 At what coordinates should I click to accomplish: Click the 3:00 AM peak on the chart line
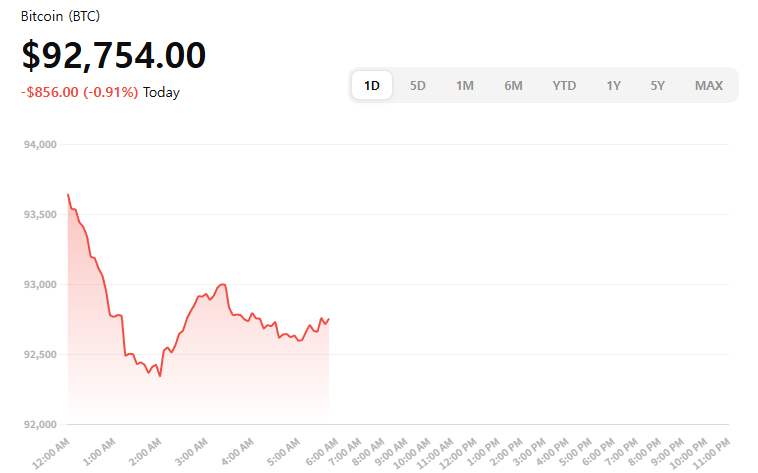(222, 284)
